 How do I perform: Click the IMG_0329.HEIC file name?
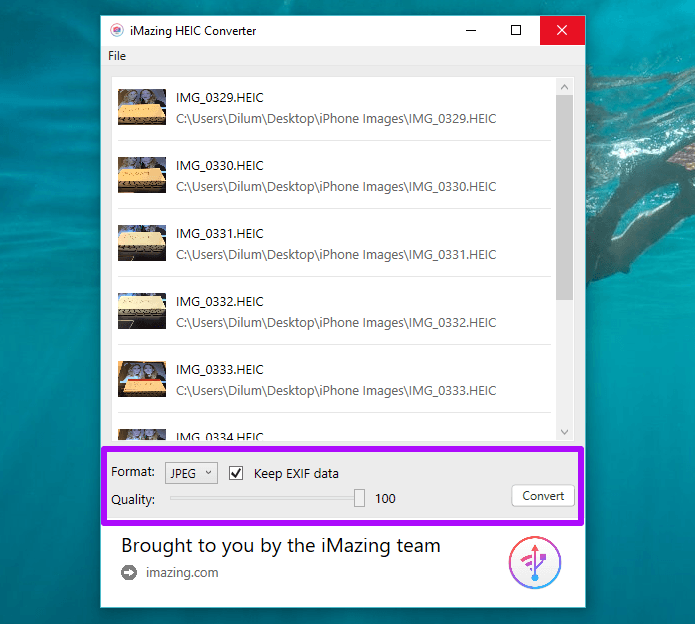point(219,98)
